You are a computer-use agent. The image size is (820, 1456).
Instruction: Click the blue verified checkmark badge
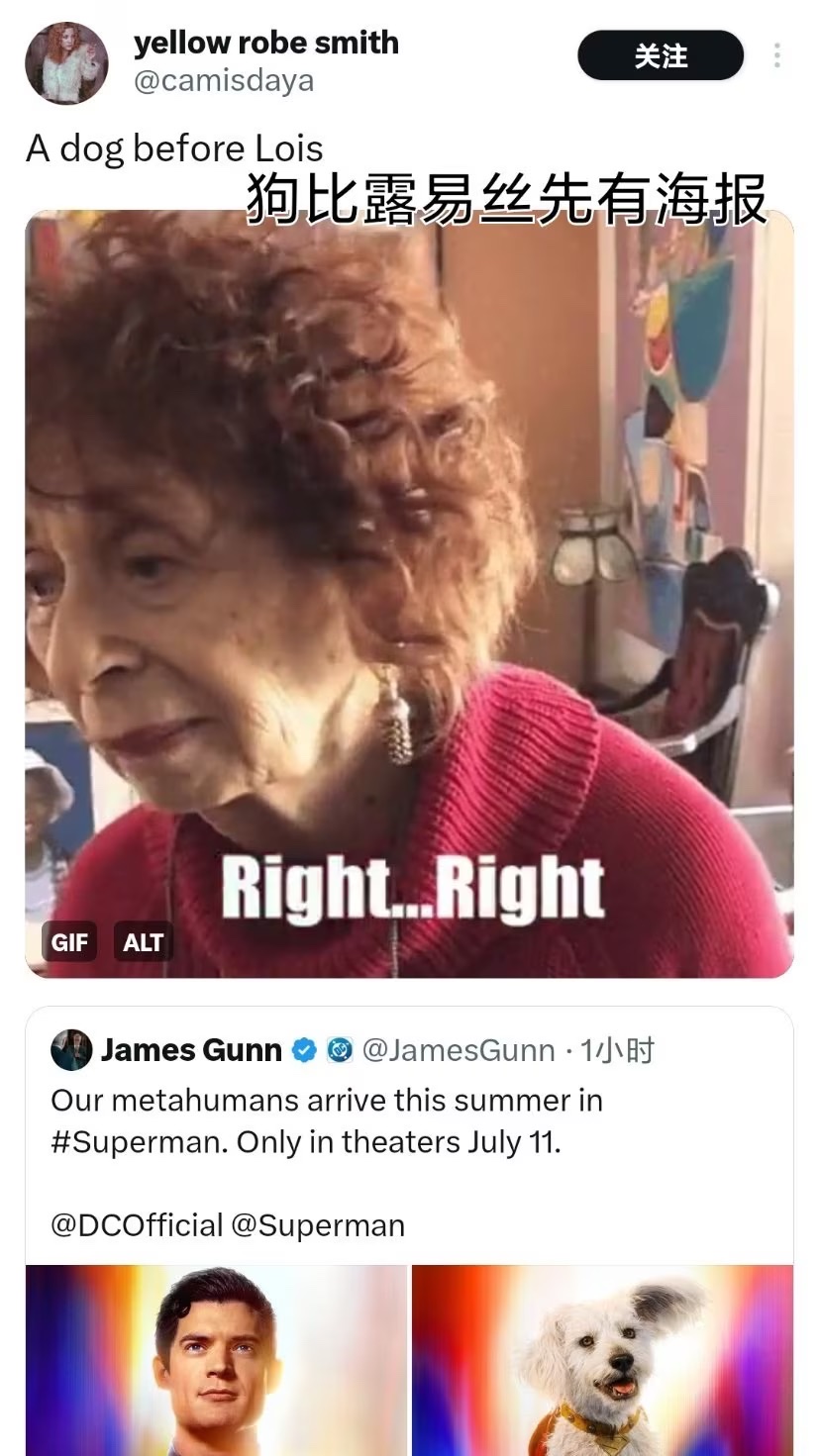[x=305, y=1050]
